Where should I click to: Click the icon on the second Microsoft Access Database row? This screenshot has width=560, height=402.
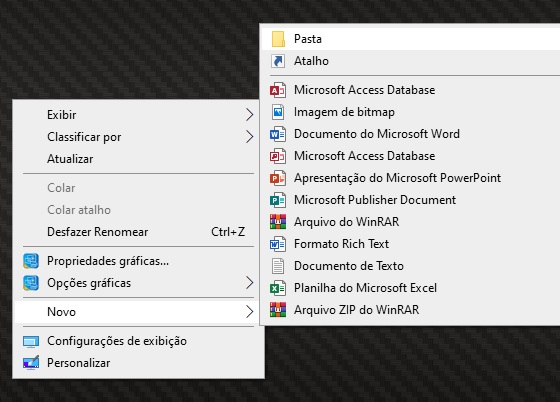[x=278, y=156]
